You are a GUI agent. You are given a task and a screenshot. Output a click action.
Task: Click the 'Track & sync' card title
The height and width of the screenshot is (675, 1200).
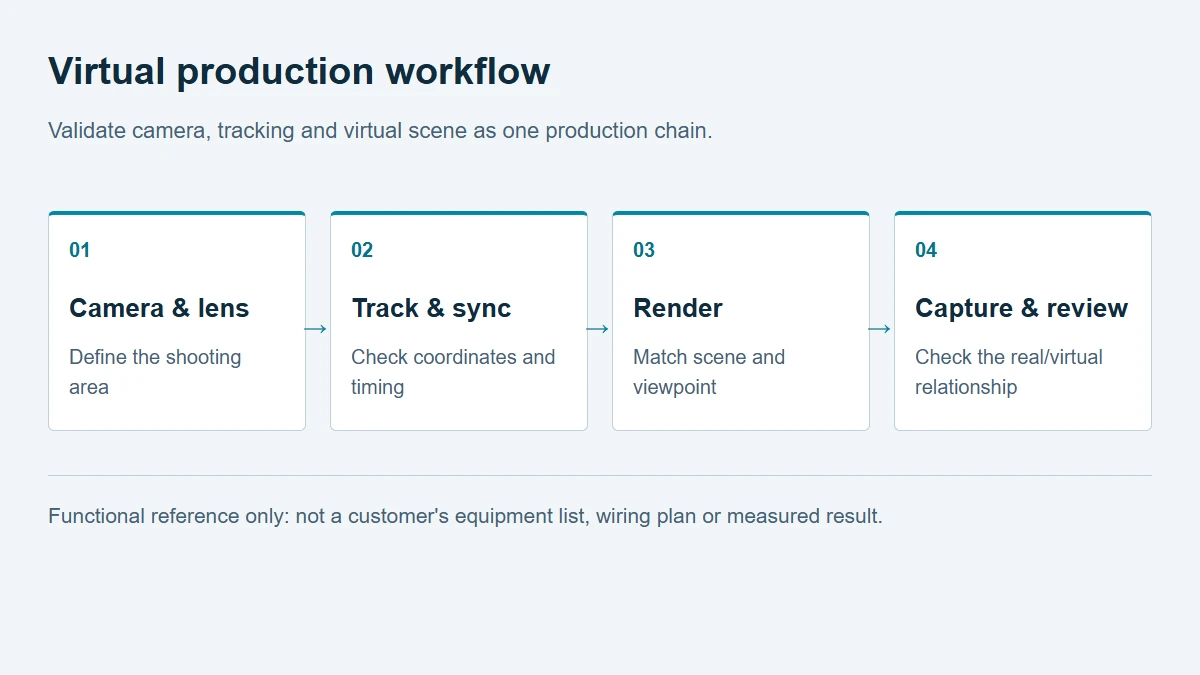pyautogui.click(x=431, y=308)
